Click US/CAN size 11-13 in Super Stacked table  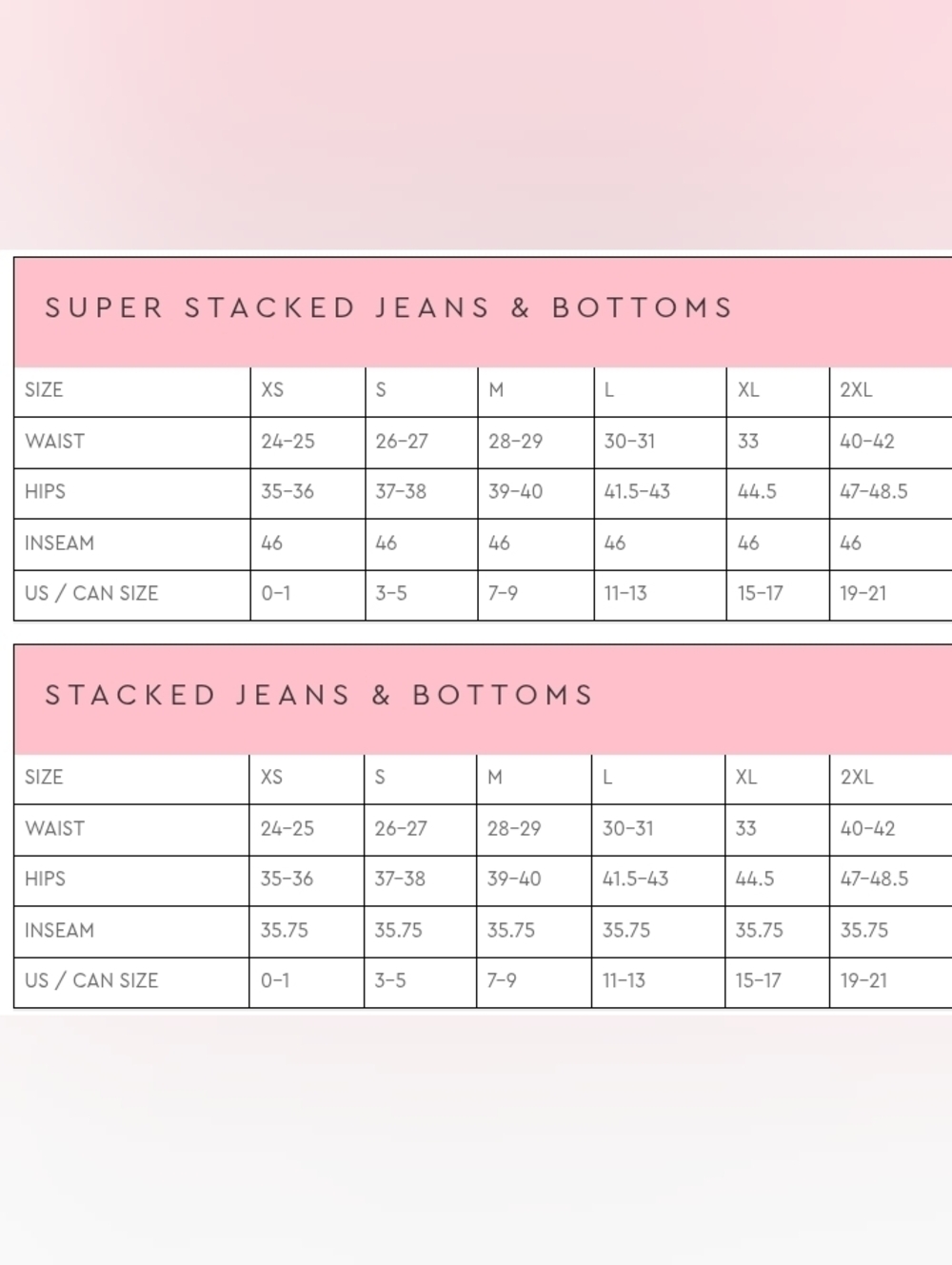[625, 594]
